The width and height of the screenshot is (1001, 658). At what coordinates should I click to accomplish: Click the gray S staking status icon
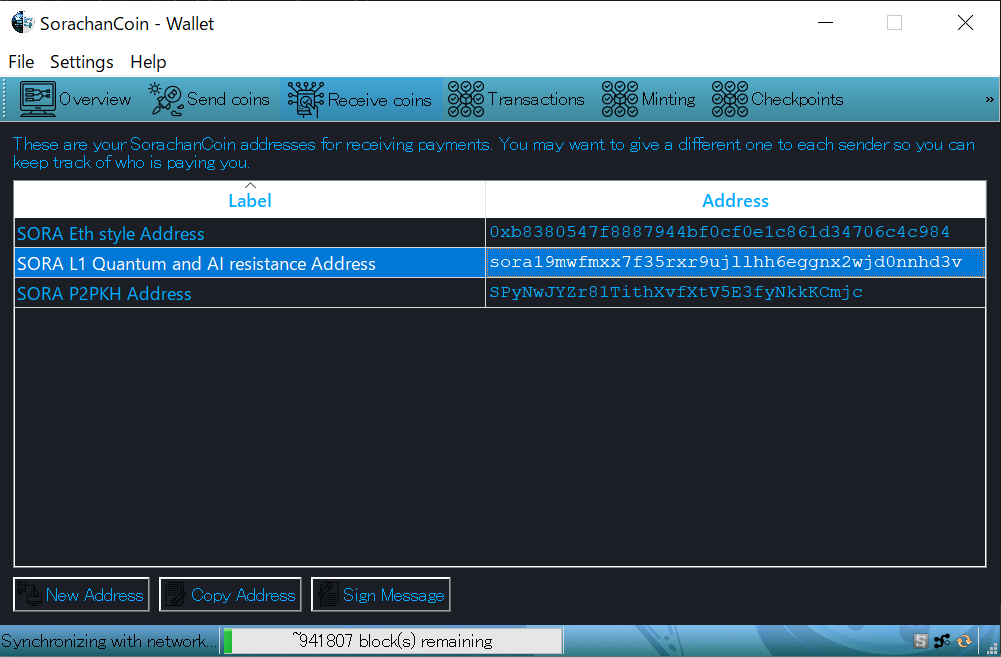pos(920,641)
